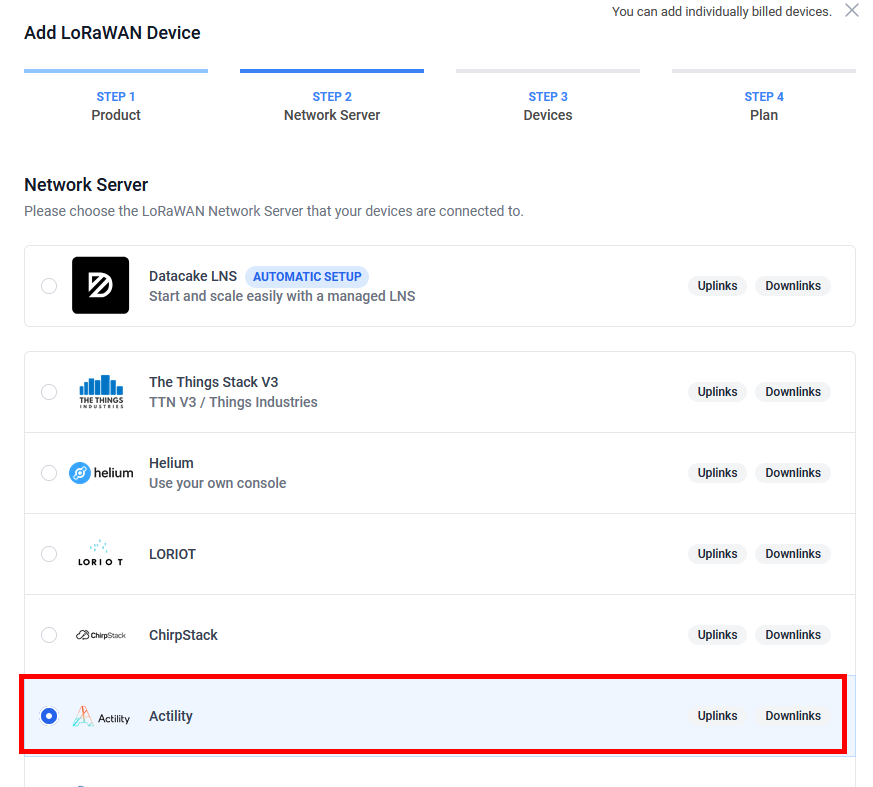Click the LORIOT logo icon
The image size is (873, 787).
click(x=100, y=553)
